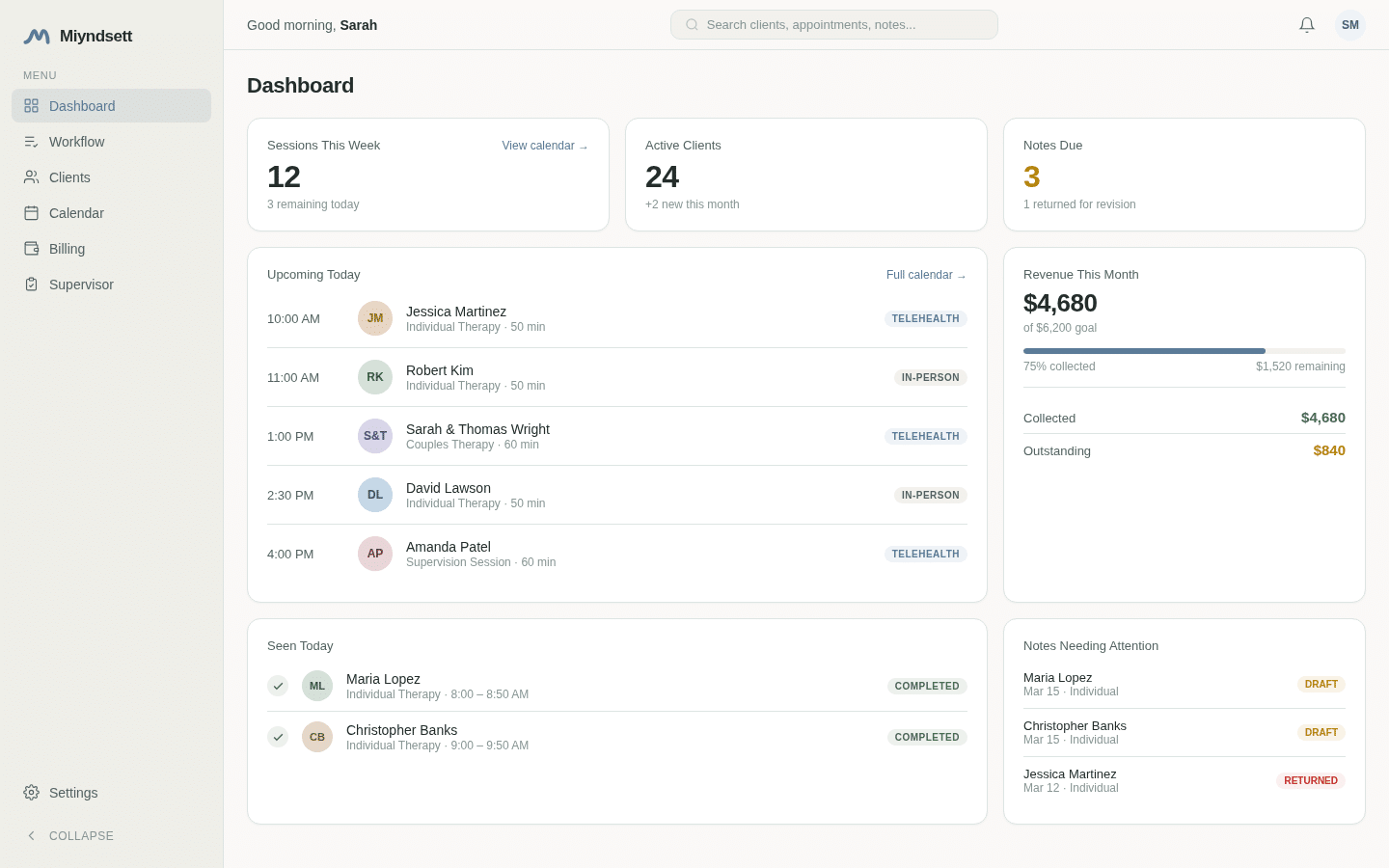Toggle Christopher Banks's completed checkmark
Viewport: 1389px width, 868px height.
(278, 737)
